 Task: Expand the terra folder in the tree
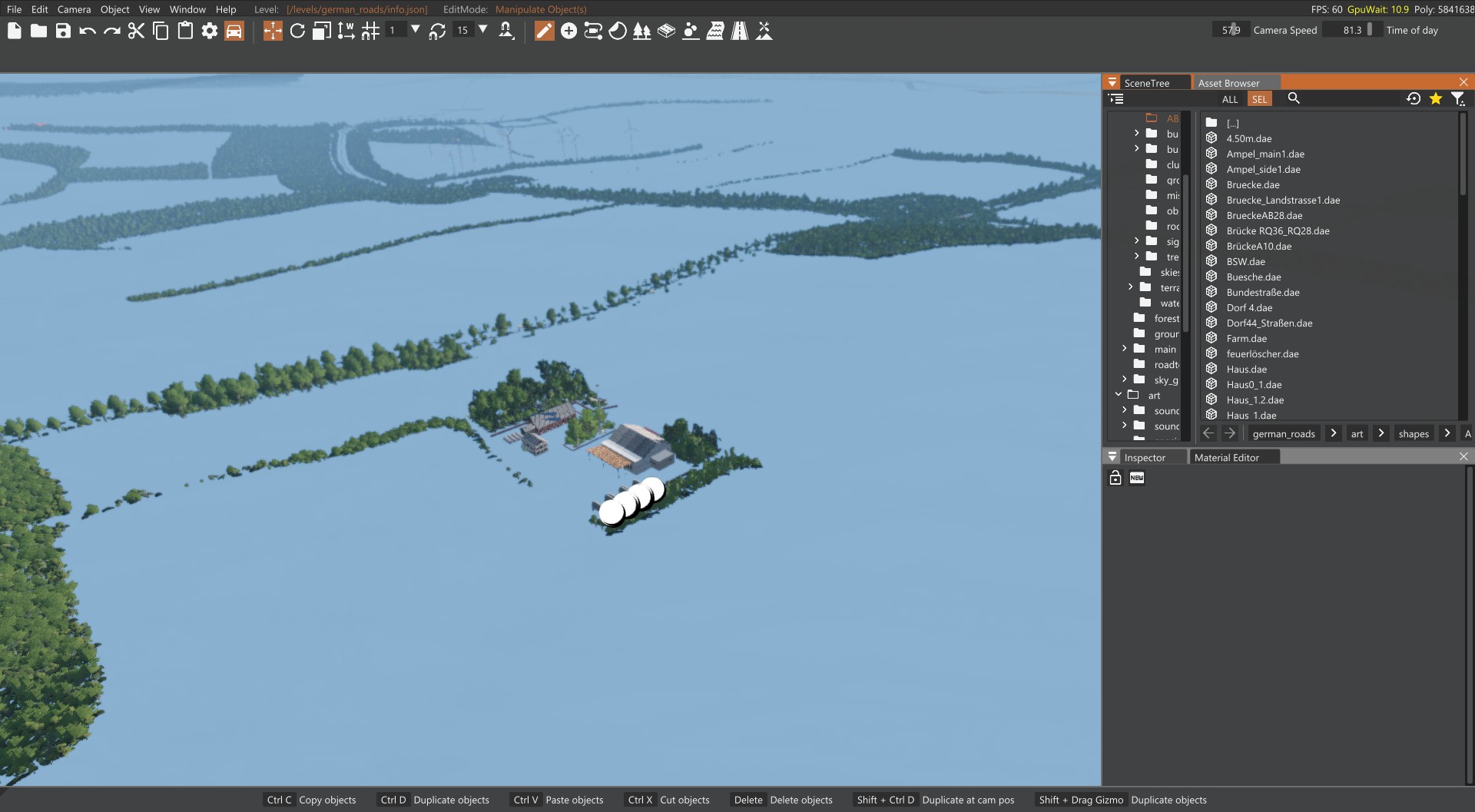click(x=1131, y=287)
